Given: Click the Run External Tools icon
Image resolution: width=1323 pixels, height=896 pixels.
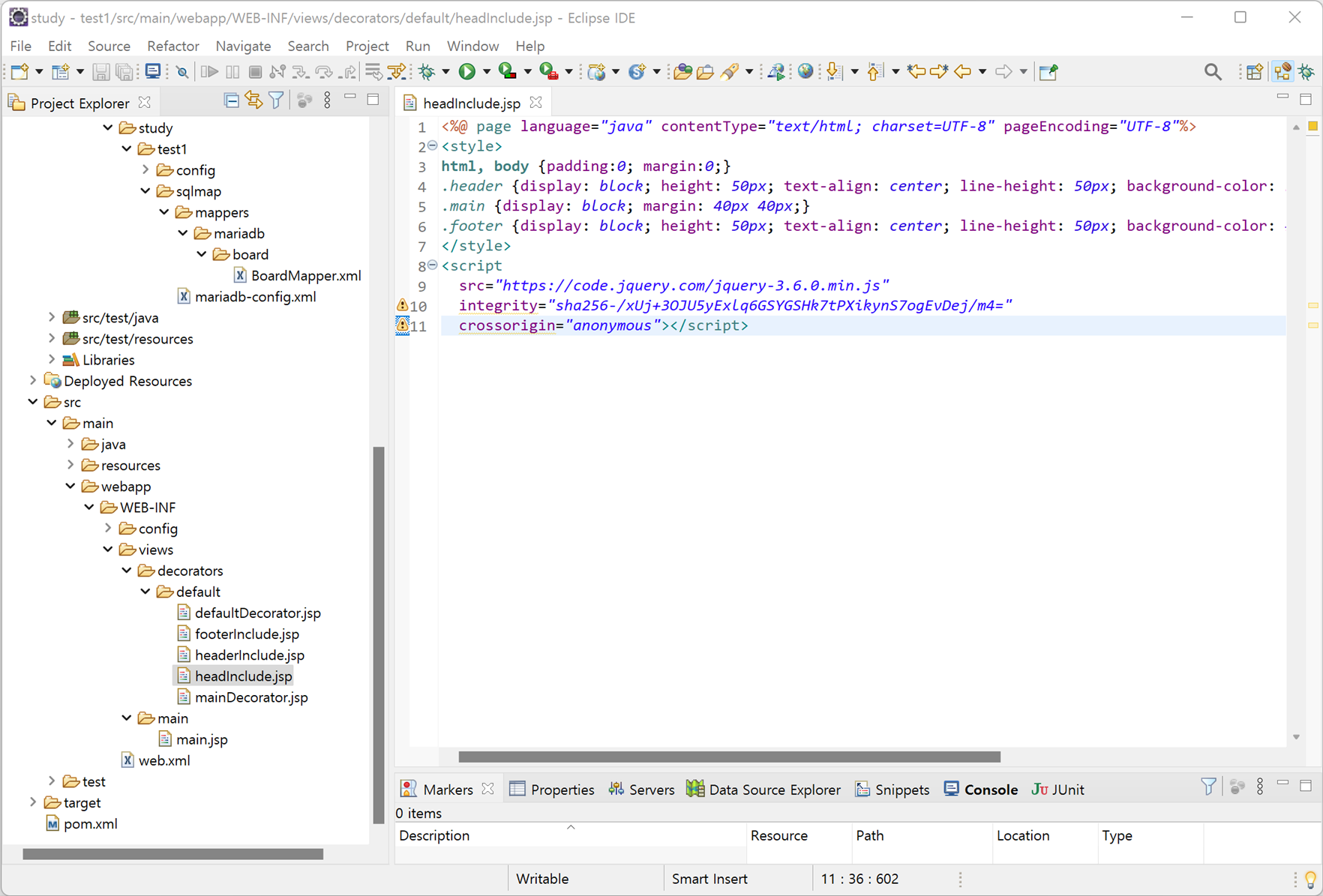Looking at the screenshot, I should pyautogui.click(x=549, y=72).
